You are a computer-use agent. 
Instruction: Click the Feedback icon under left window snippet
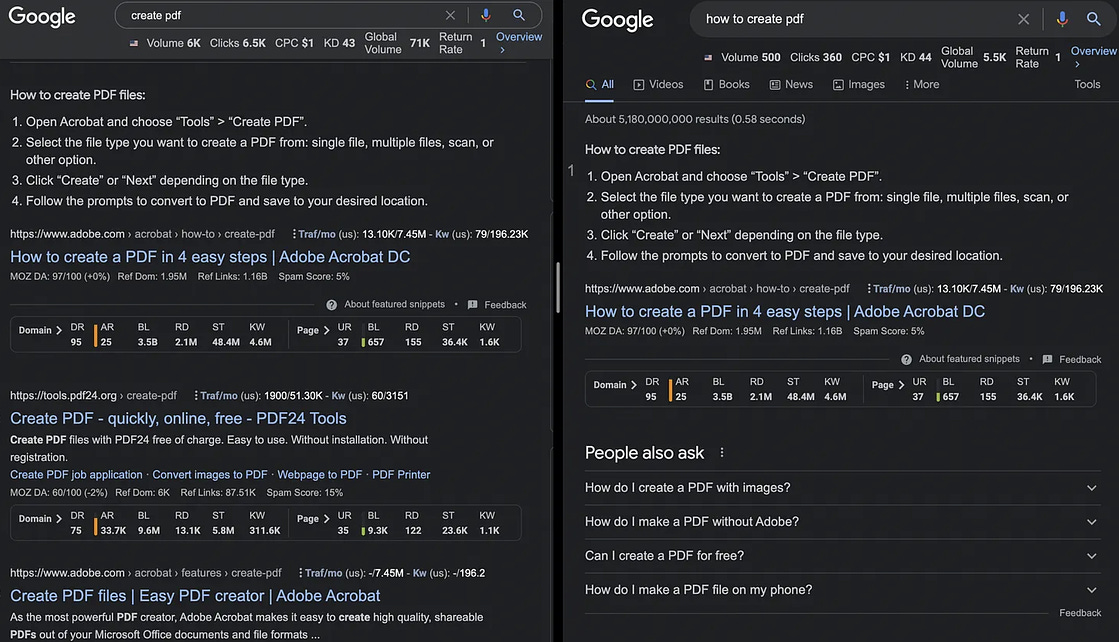pos(472,305)
